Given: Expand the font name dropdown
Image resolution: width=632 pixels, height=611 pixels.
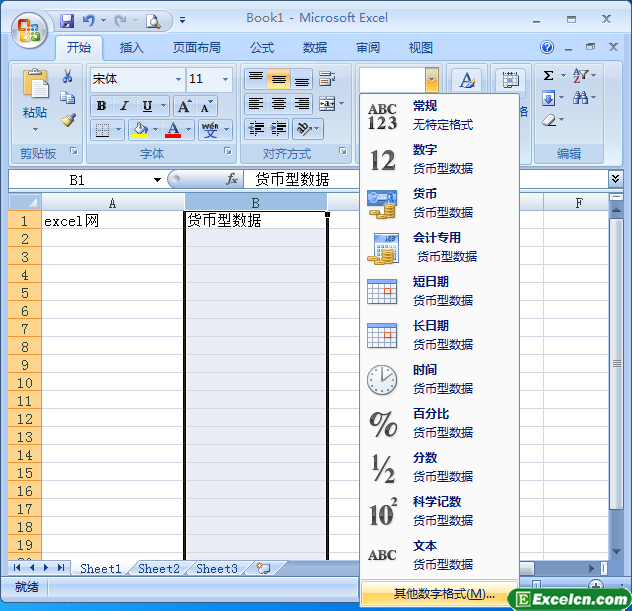Looking at the screenshot, I should click(x=178, y=79).
